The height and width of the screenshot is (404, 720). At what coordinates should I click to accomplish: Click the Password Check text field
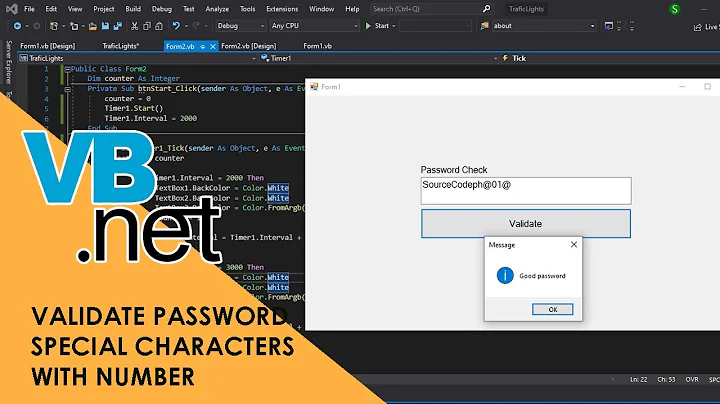[x=526, y=191]
